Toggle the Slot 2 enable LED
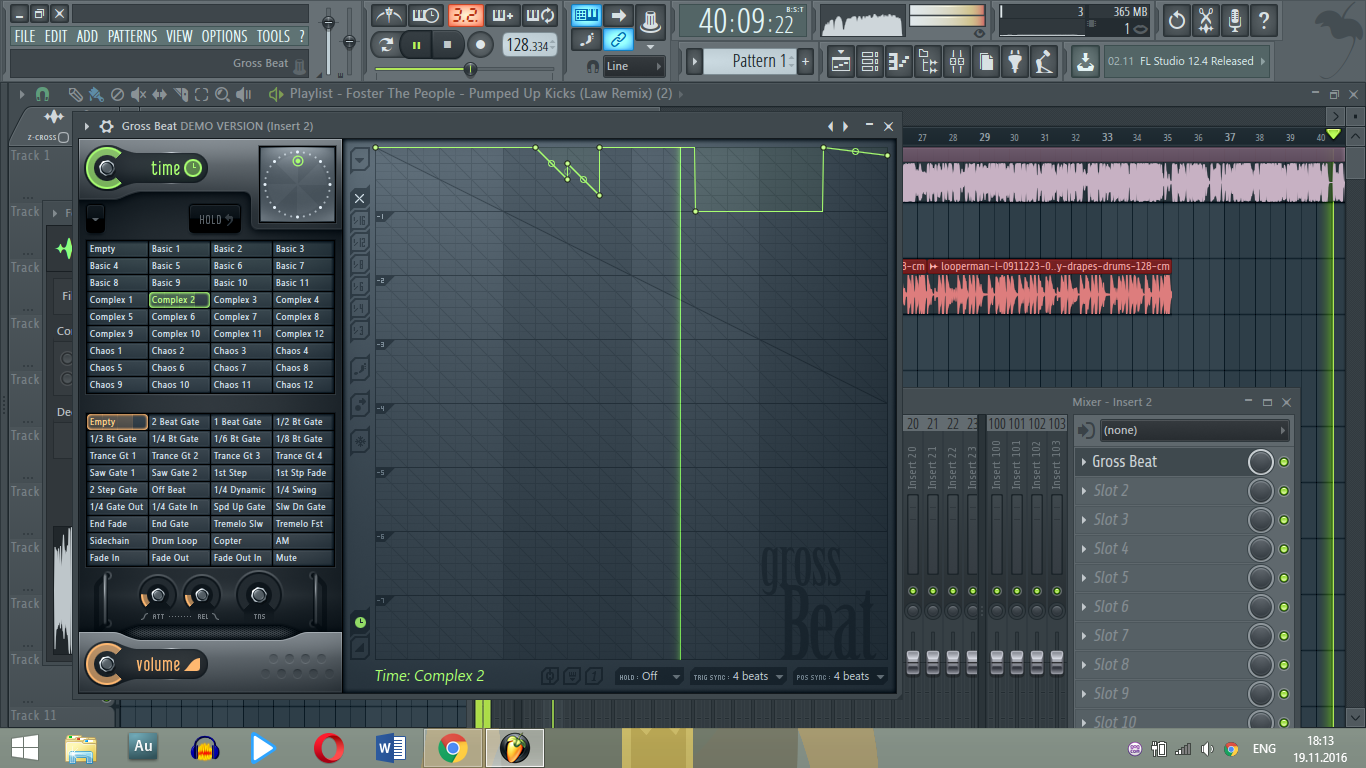This screenshot has height=768, width=1366. [x=1284, y=491]
